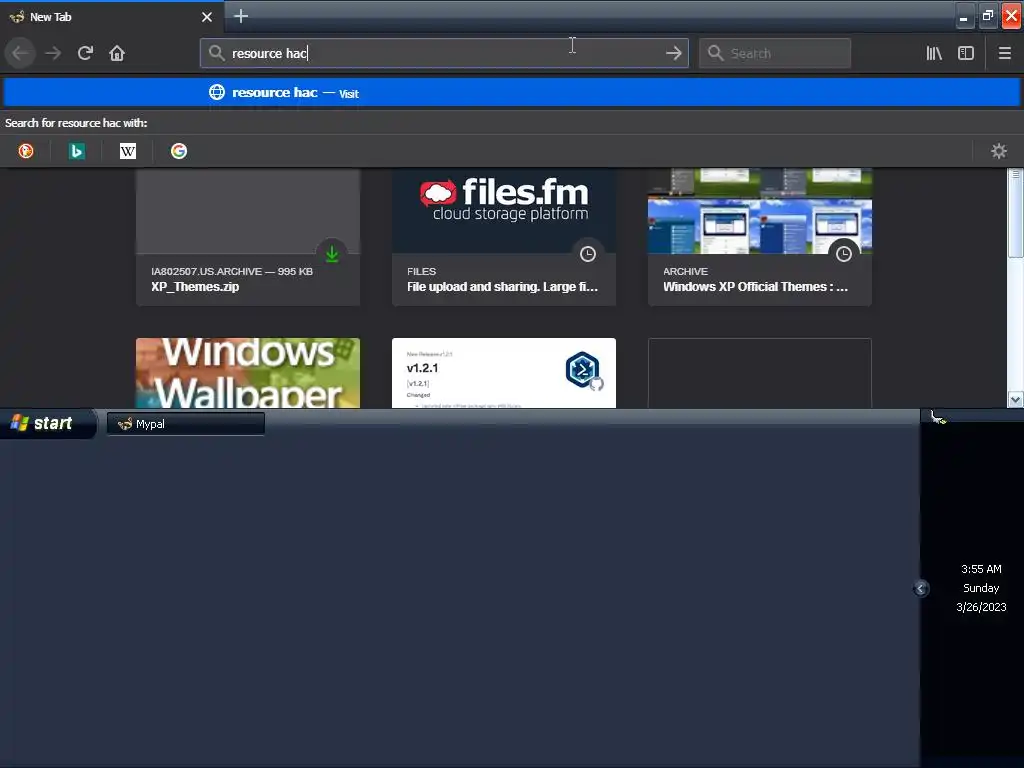This screenshot has width=1024, height=768.
Task: Click the magnifier icon in the address bar
Action: click(217, 53)
